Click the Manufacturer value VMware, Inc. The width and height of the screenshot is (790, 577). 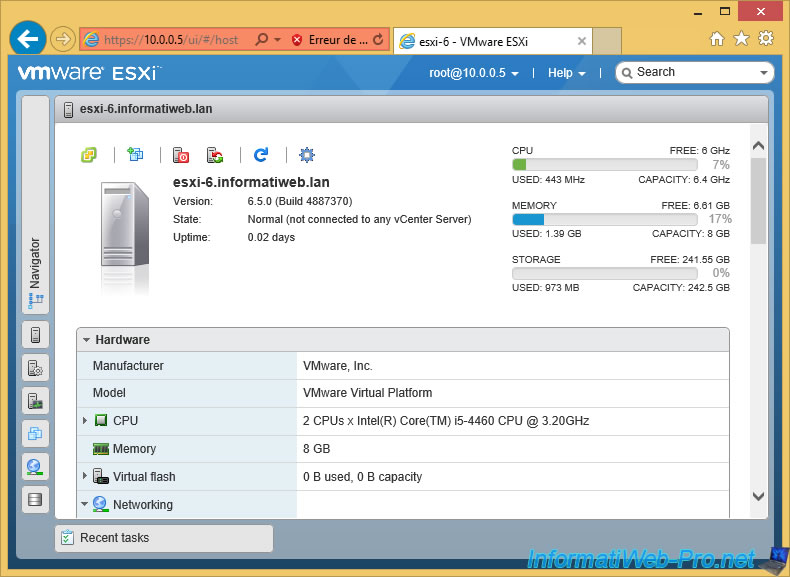[x=338, y=366]
